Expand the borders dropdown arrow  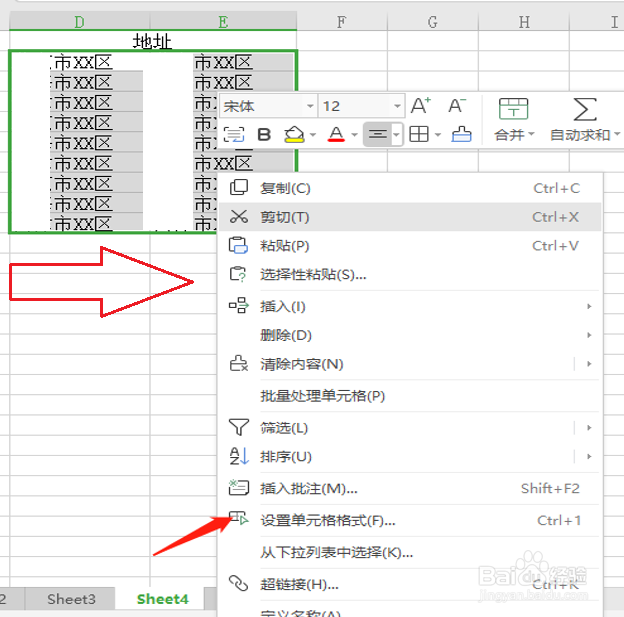(x=438, y=135)
